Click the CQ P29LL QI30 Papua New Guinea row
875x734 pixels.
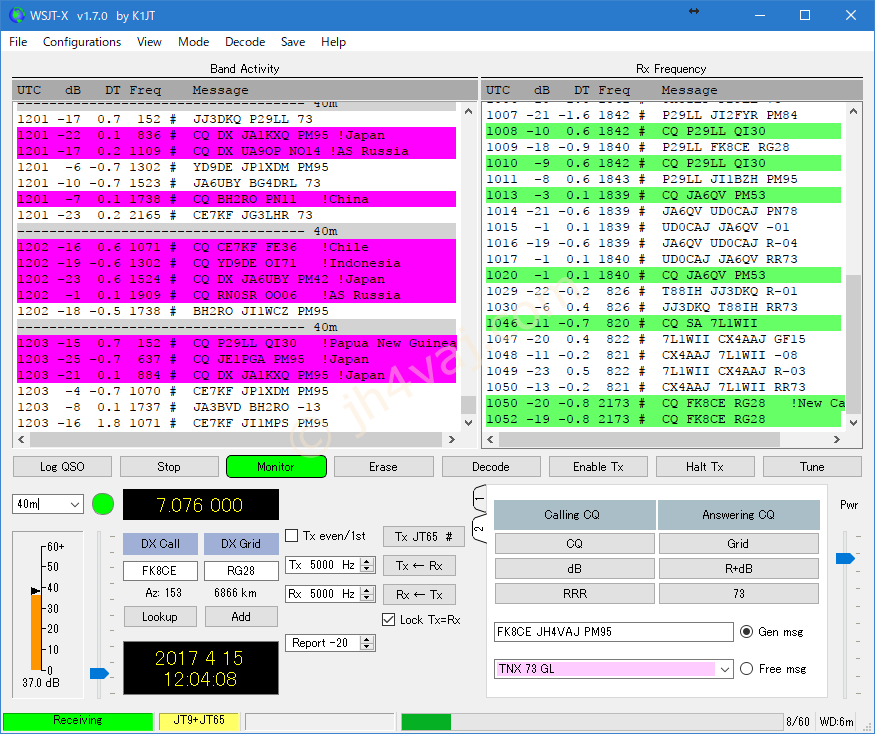(x=237, y=343)
